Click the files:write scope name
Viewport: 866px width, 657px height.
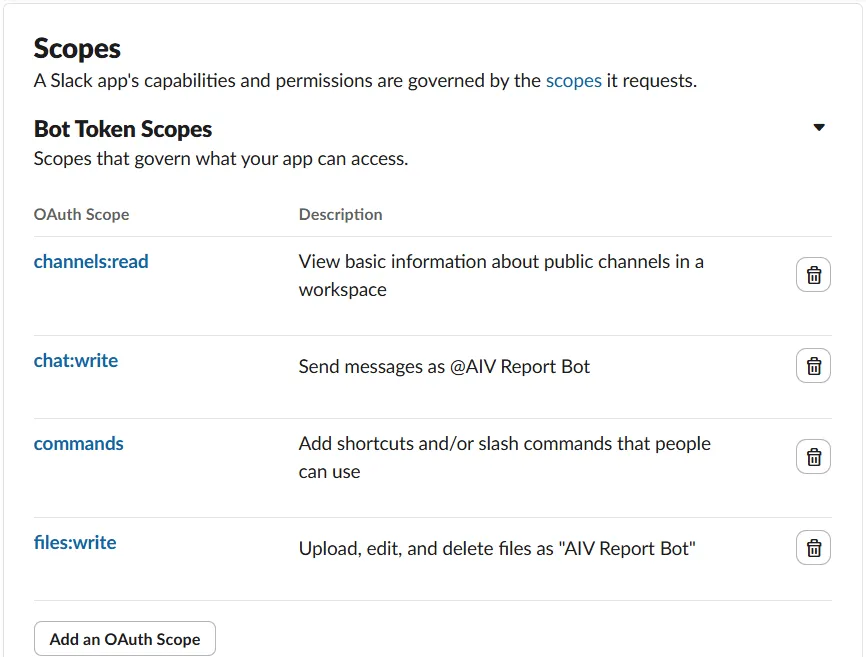click(75, 541)
